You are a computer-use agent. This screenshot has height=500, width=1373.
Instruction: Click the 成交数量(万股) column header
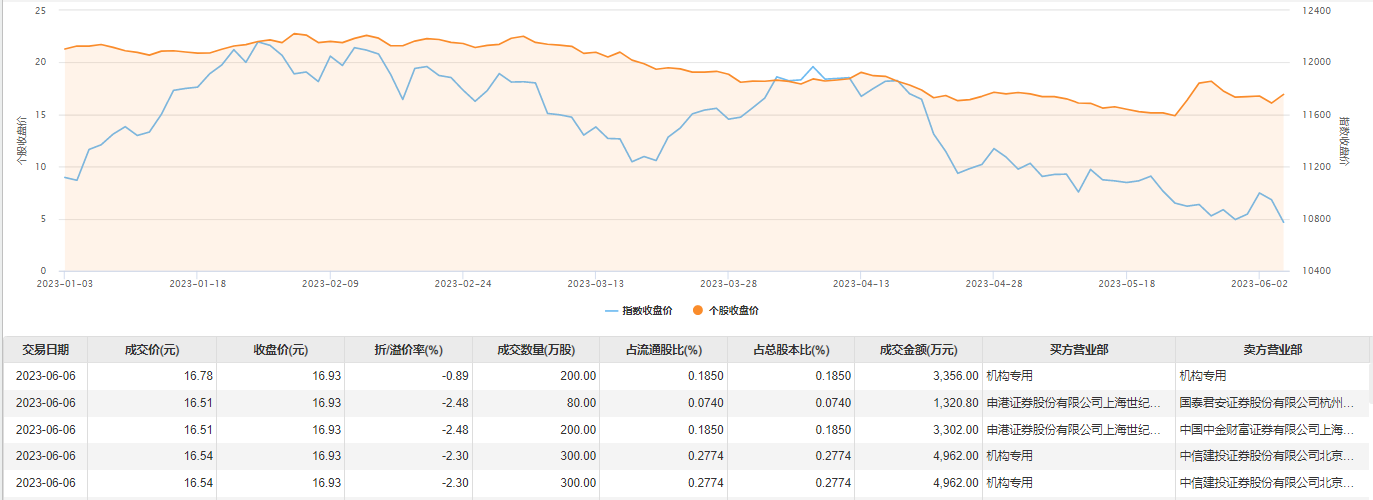(x=536, y=350)
